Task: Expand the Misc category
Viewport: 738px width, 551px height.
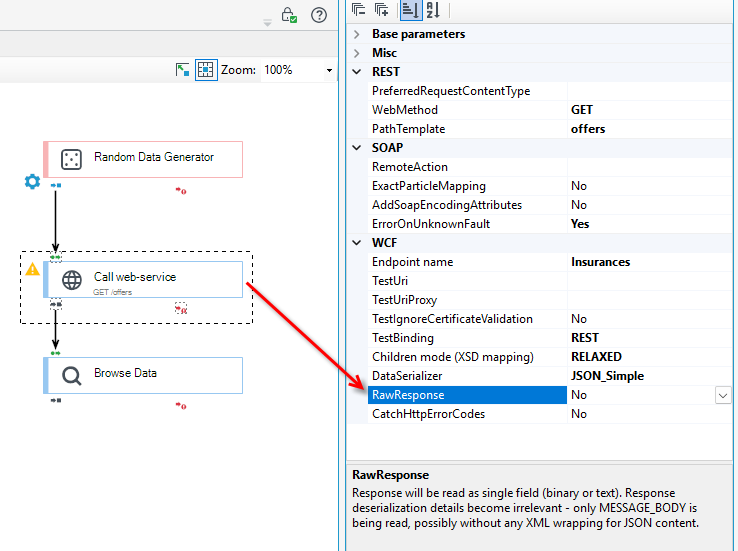Action: [x=357, y=53]
